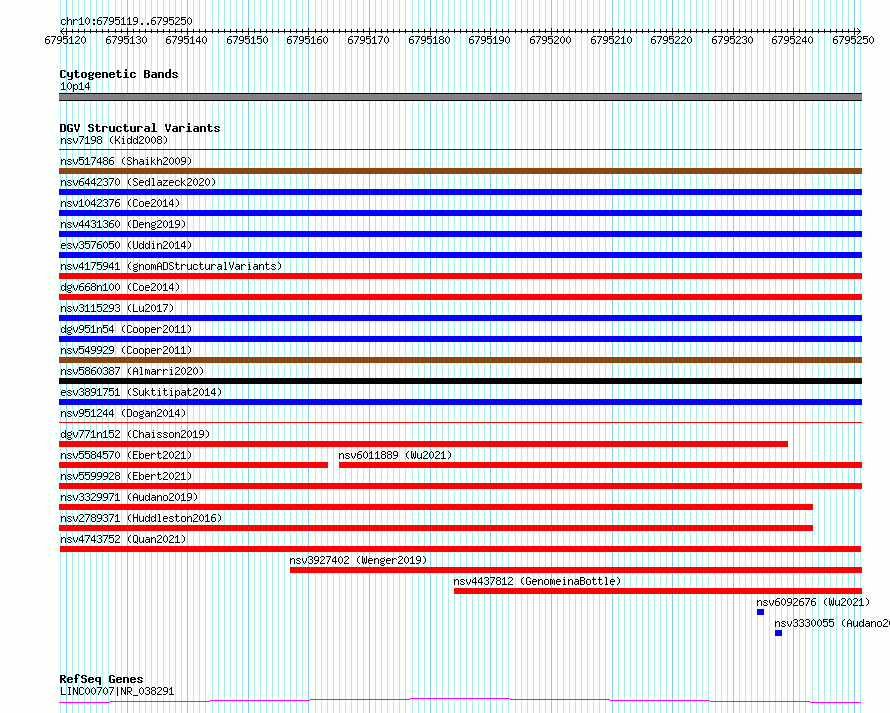
Task: Click the magenta LINC00707 gene line
Action: pyautogui.click(x=460, y=701)
